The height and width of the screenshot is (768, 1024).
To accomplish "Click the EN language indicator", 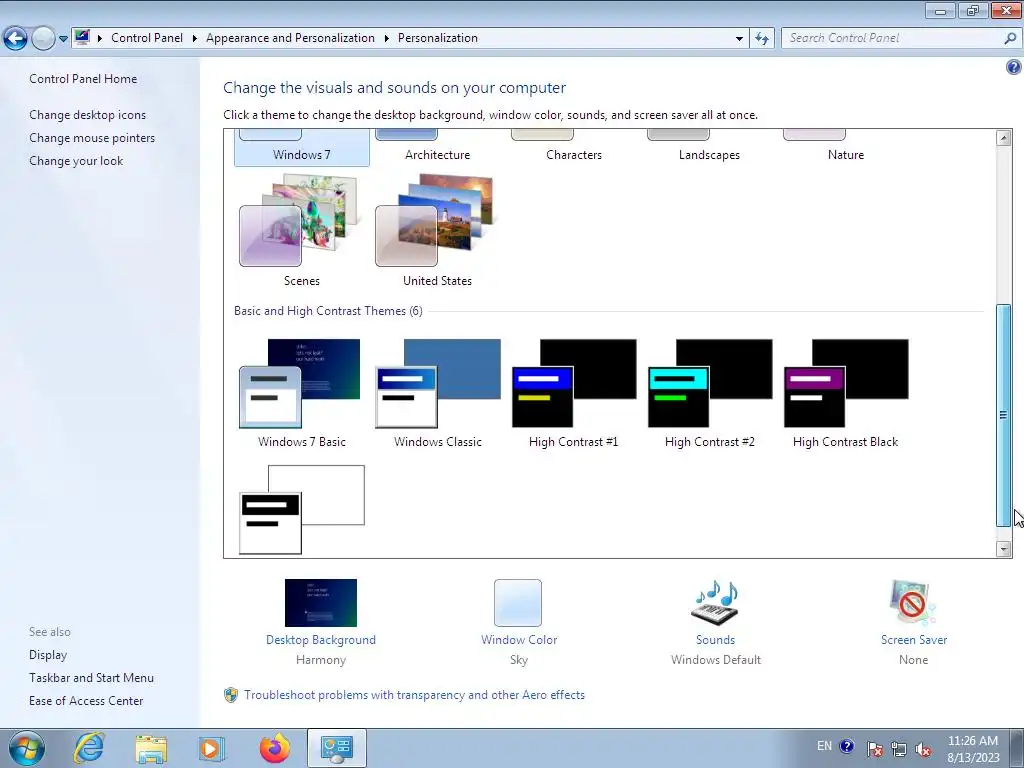I will pyautogui.click(x=824, y=746).
